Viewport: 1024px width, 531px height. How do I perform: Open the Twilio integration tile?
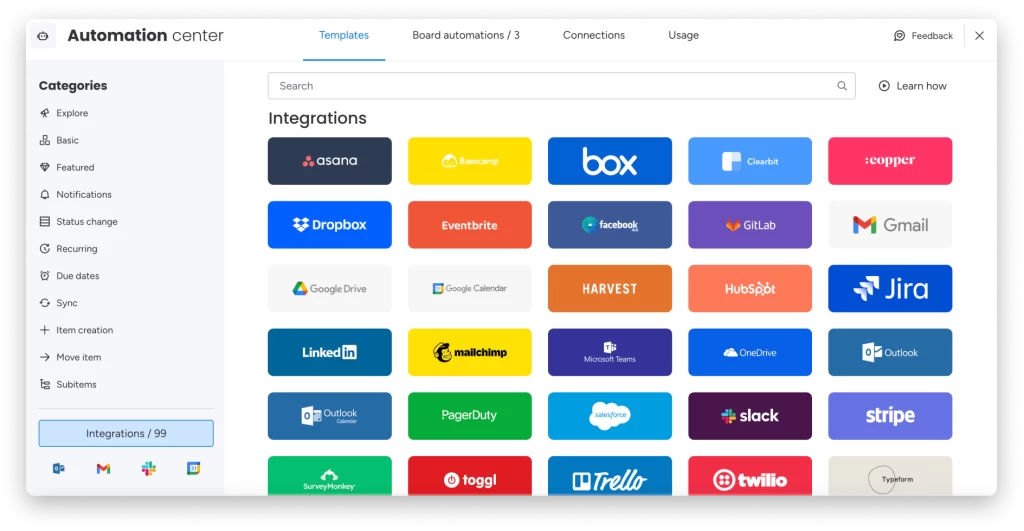pyautogui.click(x=750, y=476)
